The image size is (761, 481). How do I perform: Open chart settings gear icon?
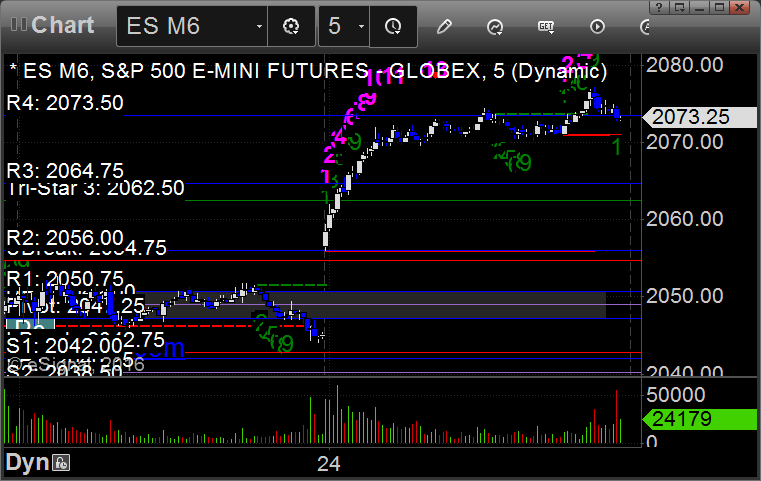click(291, 26)
